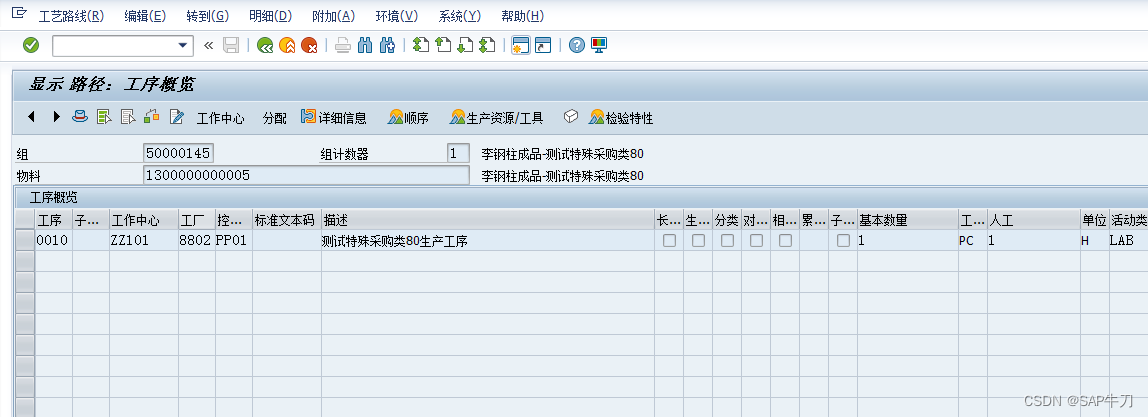Click the 组计数器 field containing 1
The height and width of the screenshot is (417, 1148).
tap(458, 154)
